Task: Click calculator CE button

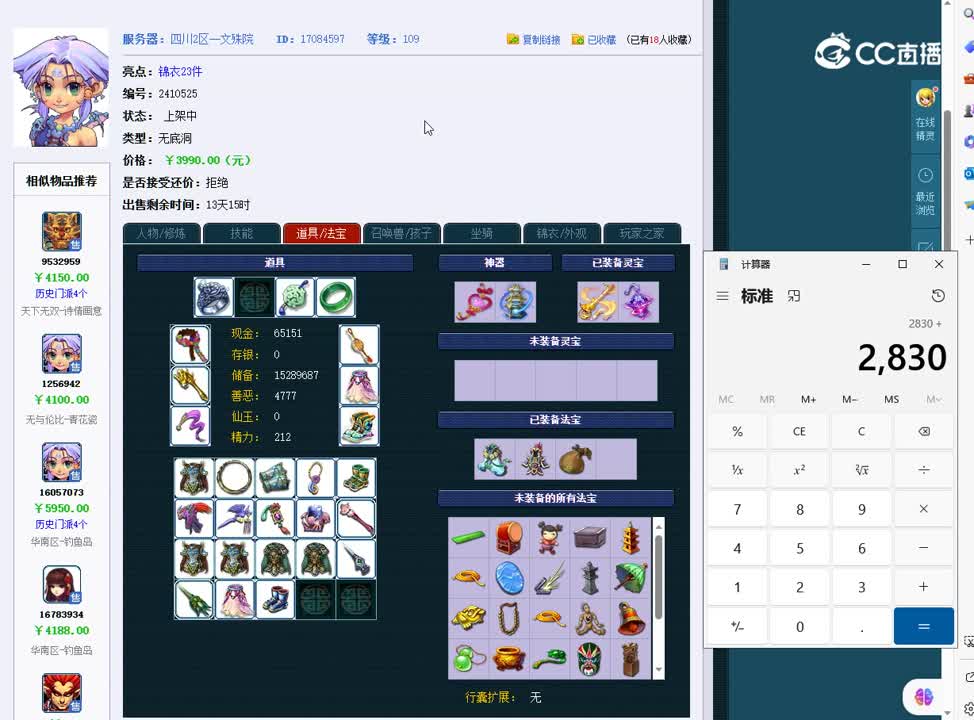Action: coord(799,431)
